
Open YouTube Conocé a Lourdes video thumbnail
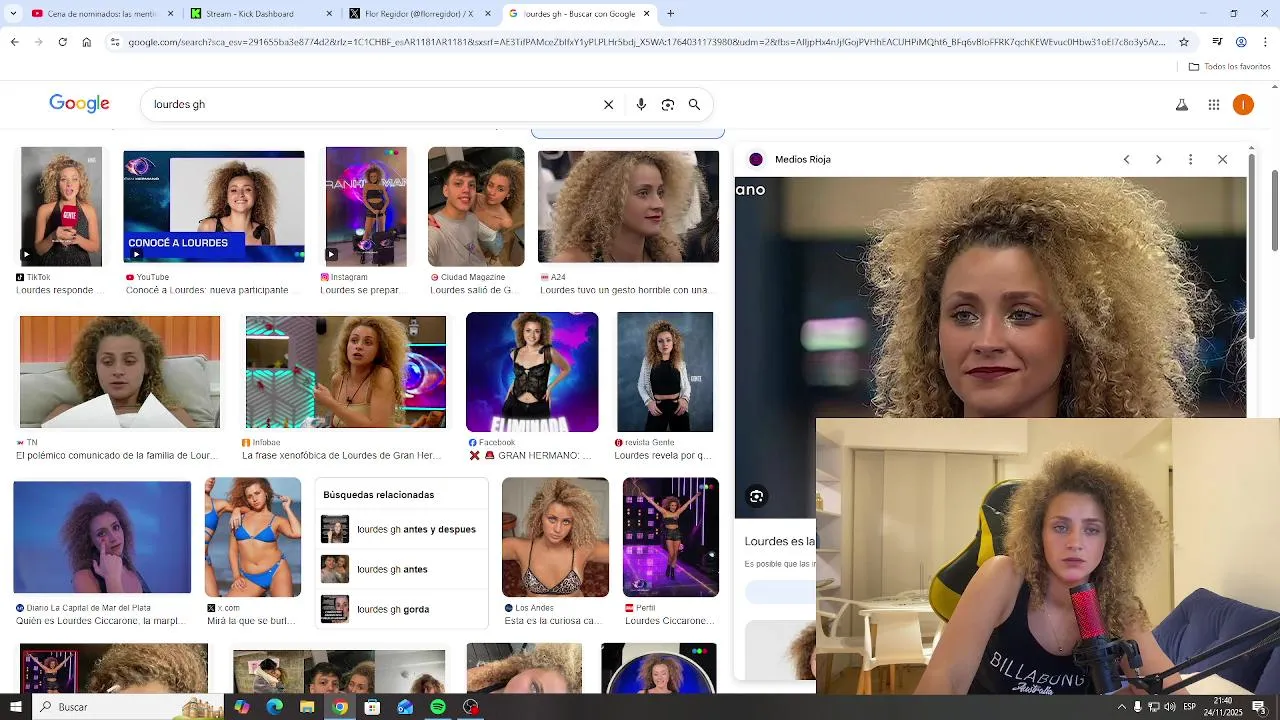(x=213, y=207)
